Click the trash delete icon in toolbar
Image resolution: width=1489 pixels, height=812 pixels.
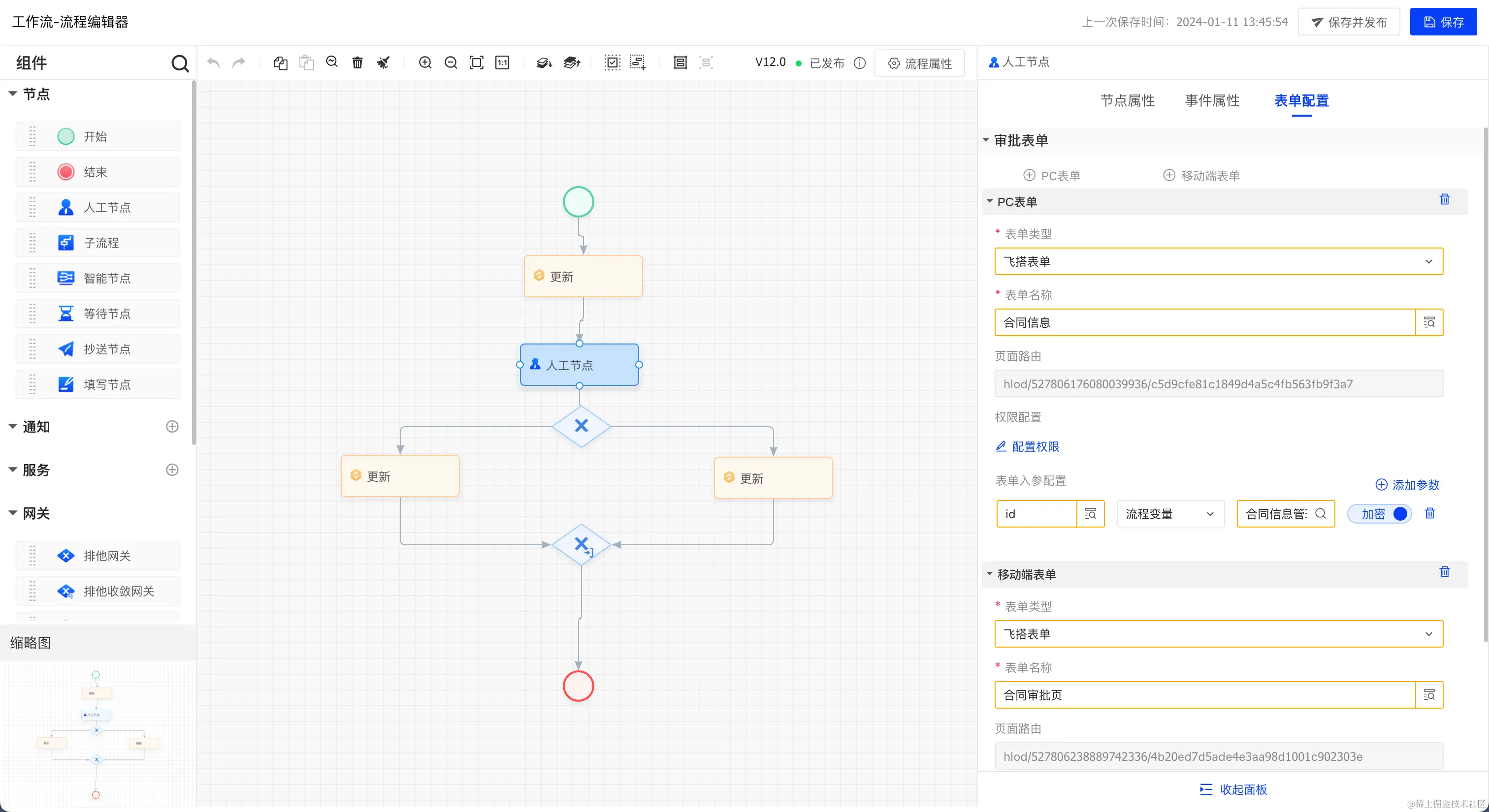357,62
